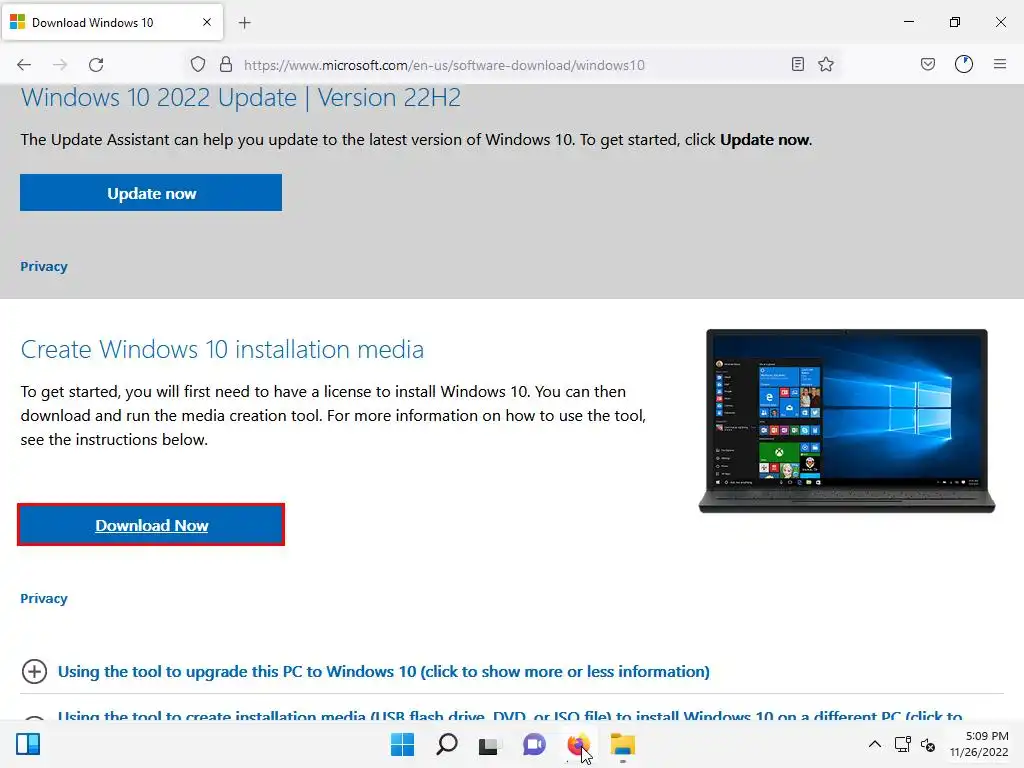Show hidden system tray icons
The image size is (1024, 768).
pos(874,744)
